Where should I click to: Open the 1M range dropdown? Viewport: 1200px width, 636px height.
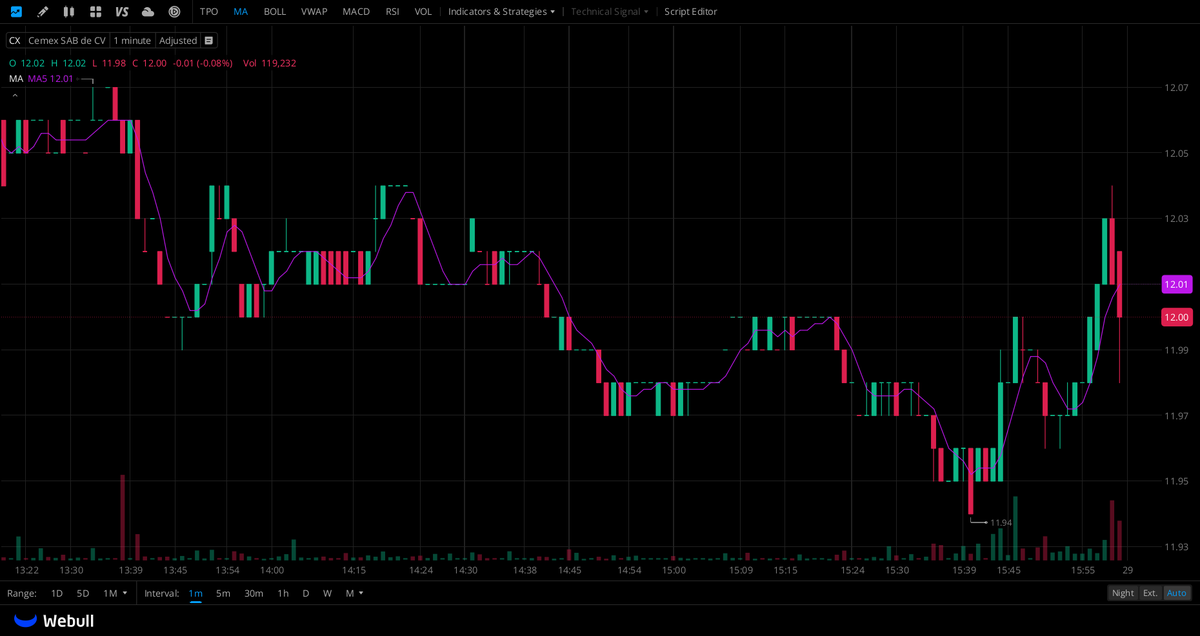point(115,593)
